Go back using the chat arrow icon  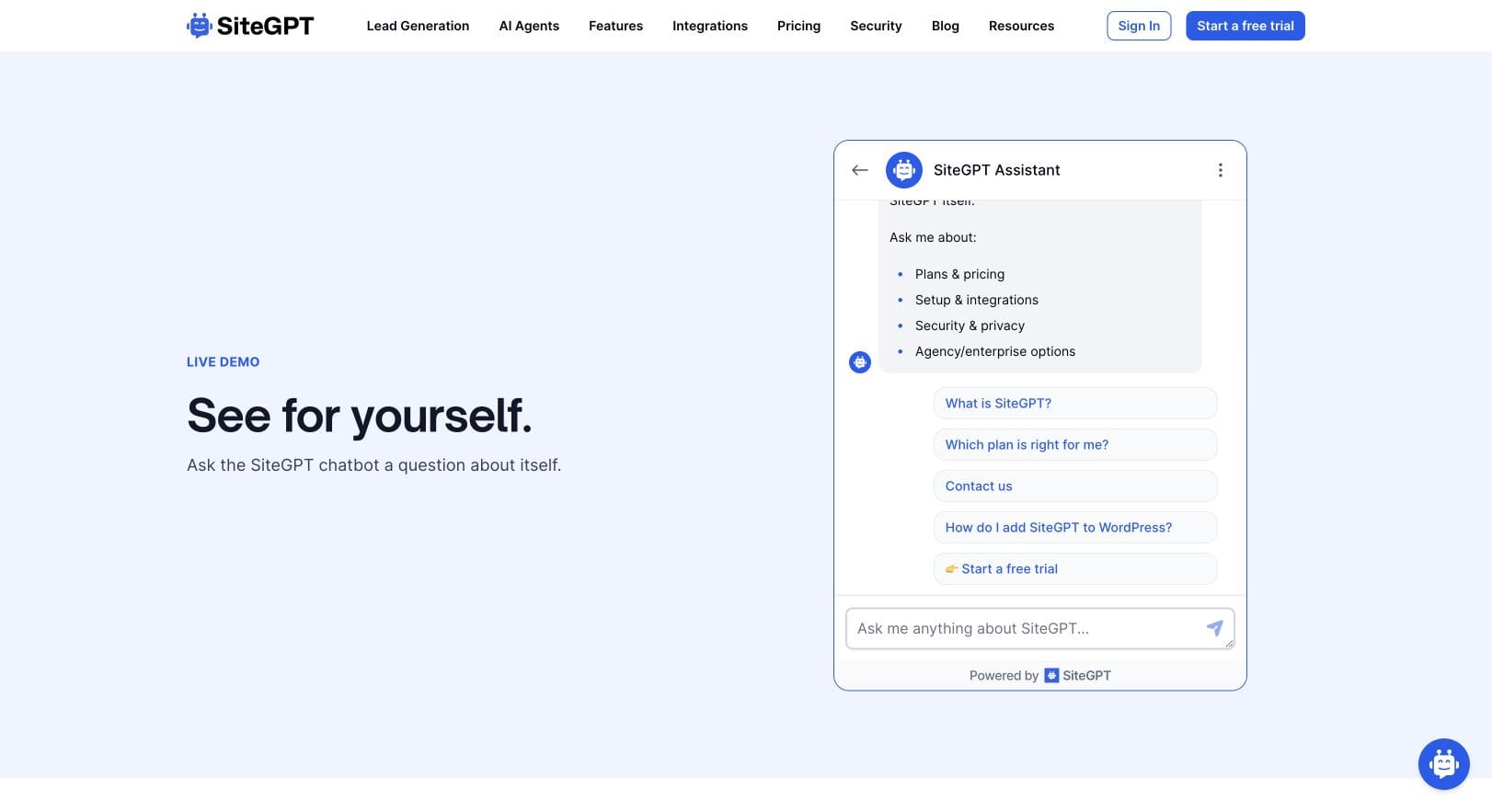coord(860,170)
